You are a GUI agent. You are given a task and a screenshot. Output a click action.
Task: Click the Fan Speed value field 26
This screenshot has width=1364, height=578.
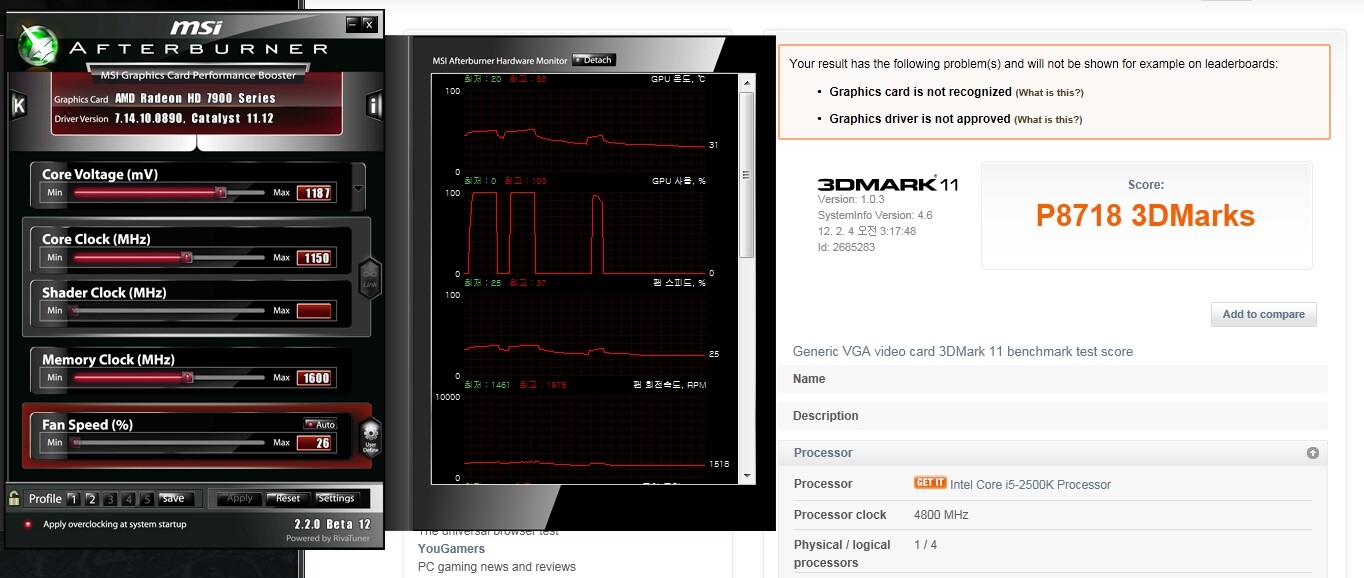(314, 443)
